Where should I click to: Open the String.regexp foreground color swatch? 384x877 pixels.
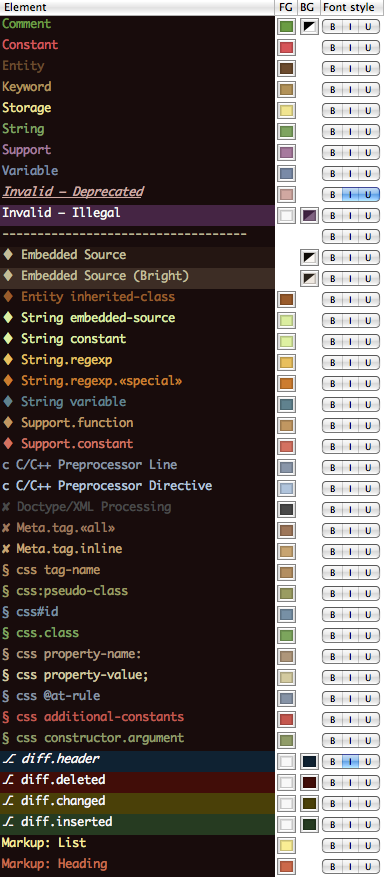(x=287, y=362)
